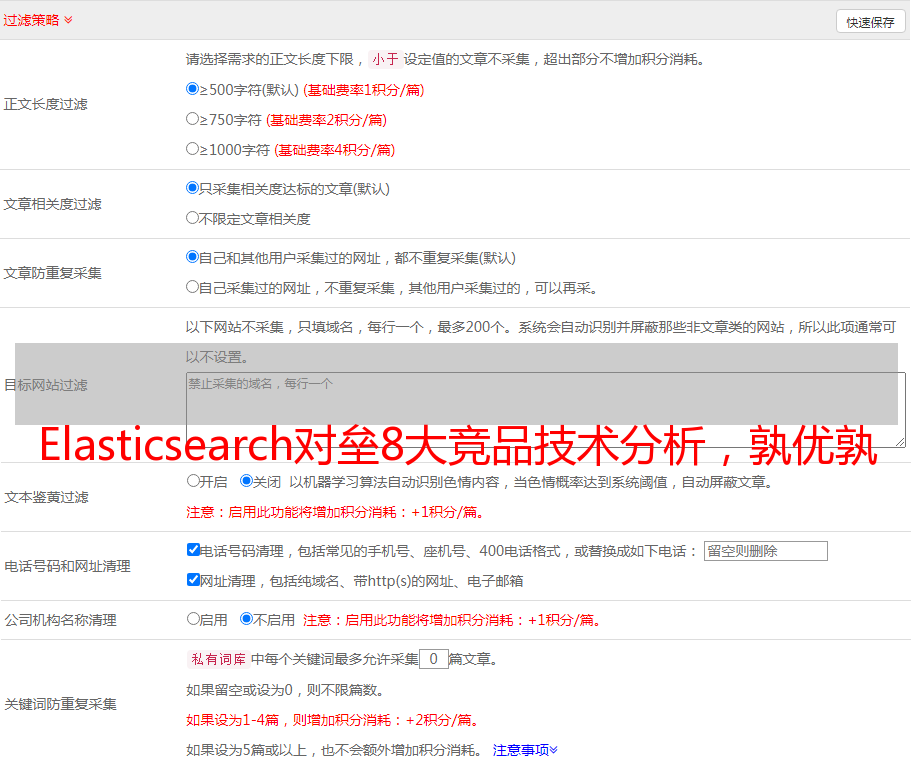Select 自己和其他用户采集过的网址 no-repeat option
The image size is (912, 768).
193,257
